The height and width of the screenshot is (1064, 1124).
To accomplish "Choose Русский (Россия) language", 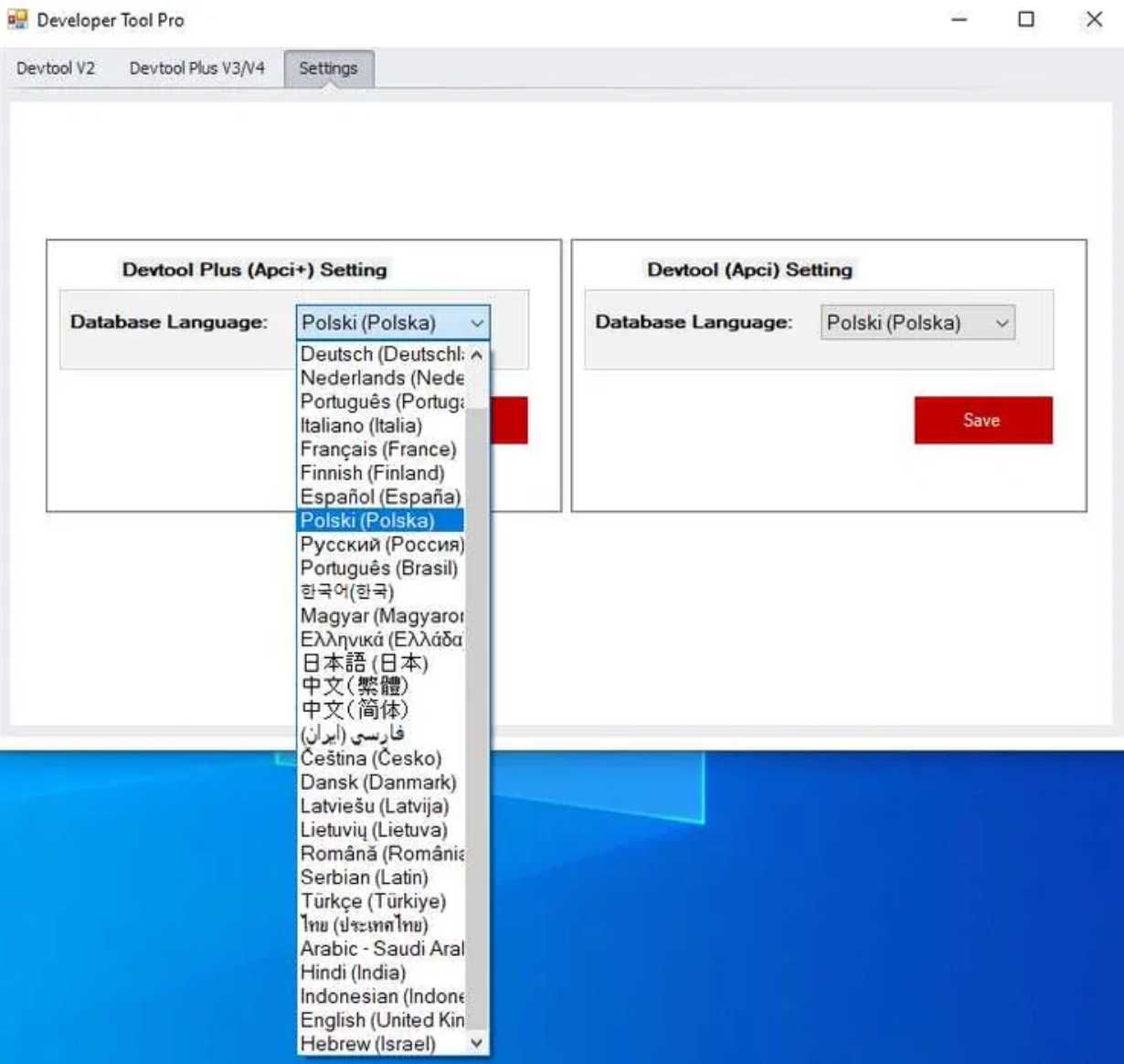I will coord(382,544).
